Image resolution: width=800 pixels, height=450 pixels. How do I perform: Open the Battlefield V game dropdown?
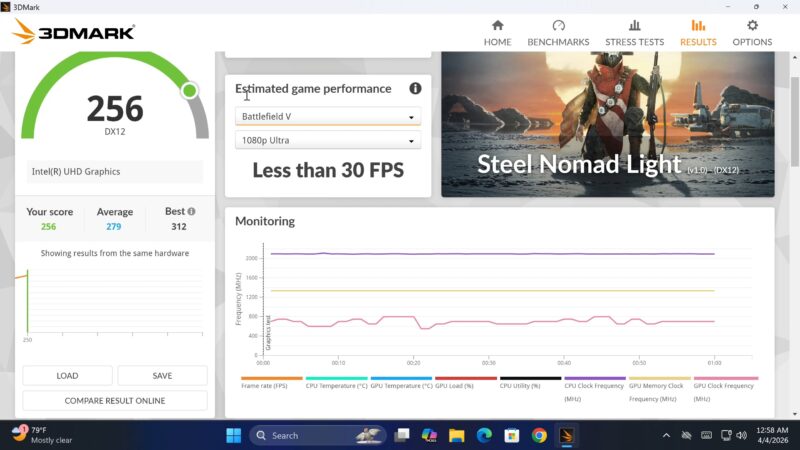tap(328, 116)
